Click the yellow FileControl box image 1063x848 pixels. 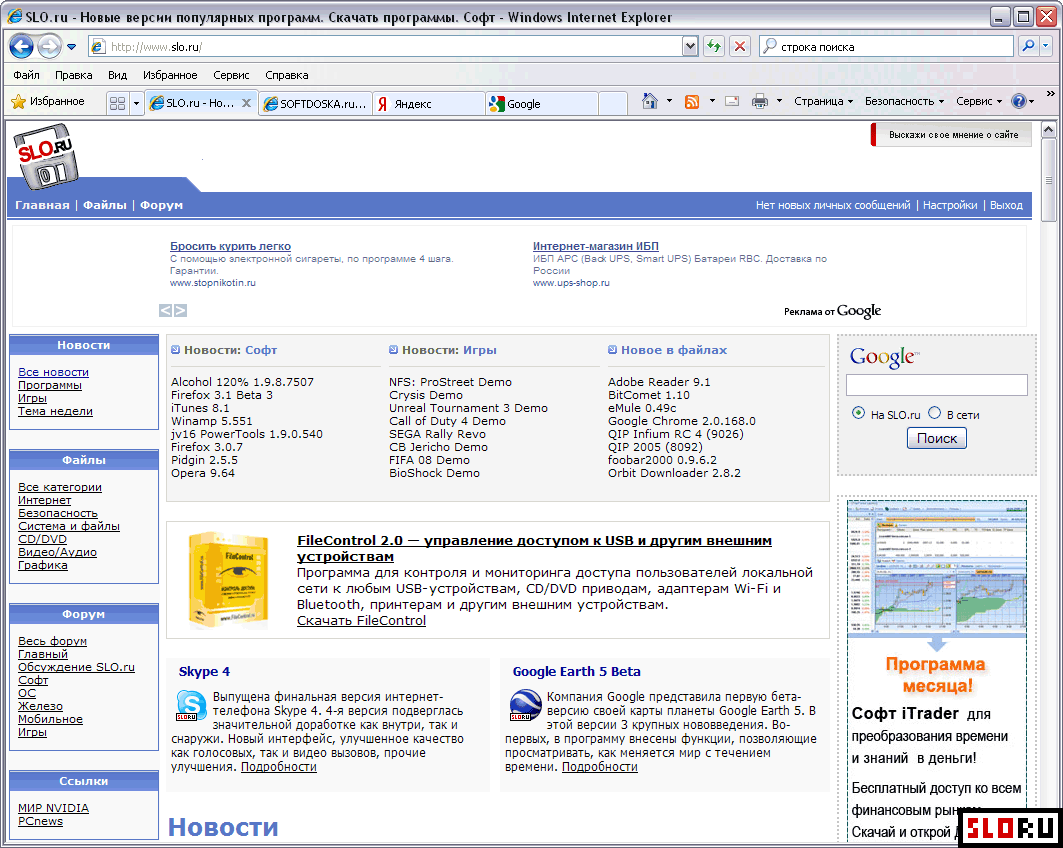[228, 581]
